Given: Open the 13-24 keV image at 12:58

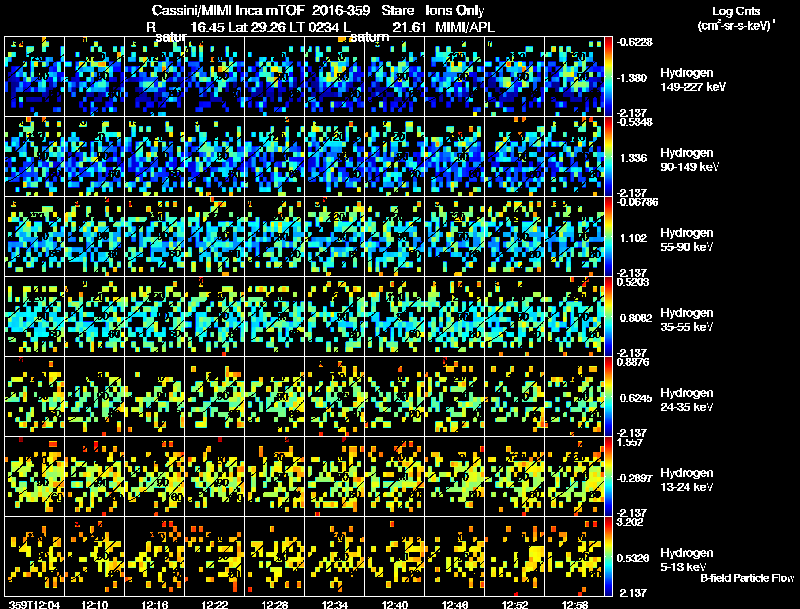Looking at the screenshot, I should point(574,477).
